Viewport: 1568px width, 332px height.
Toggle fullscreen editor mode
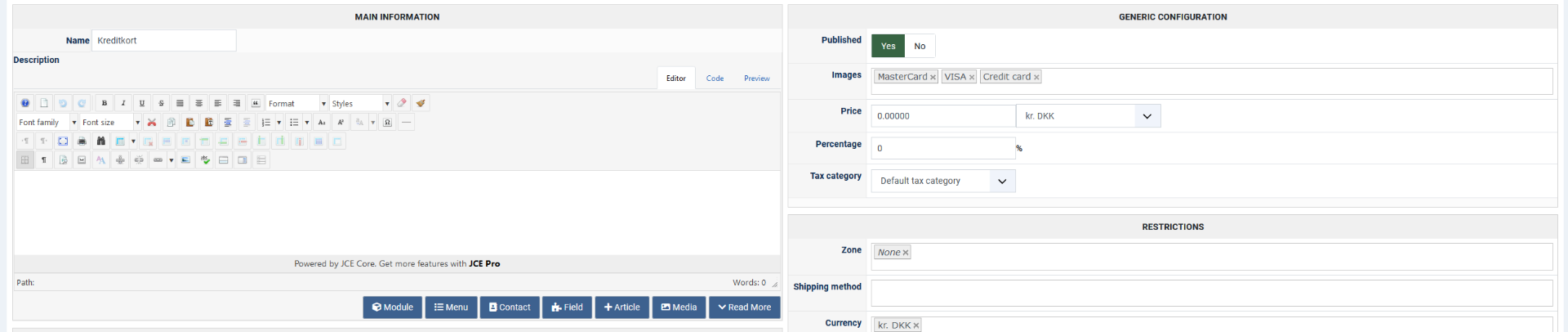(x=63, y=141)
